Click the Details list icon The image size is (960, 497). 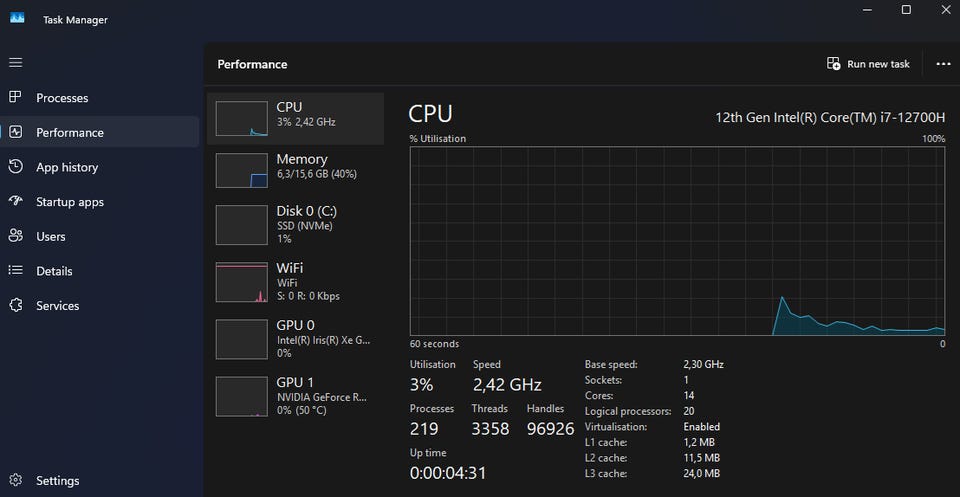[15, 271]
